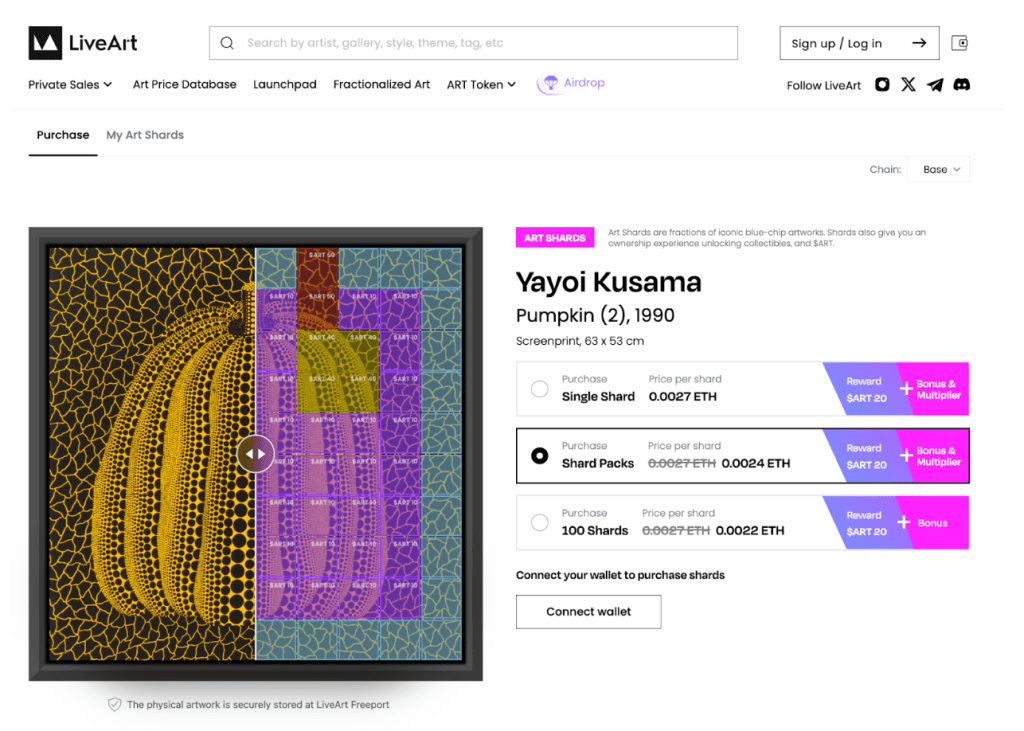Click Sign up / Log in button
The height and width of the screenshot is (731, 1024).
click(x=859, y=43)
